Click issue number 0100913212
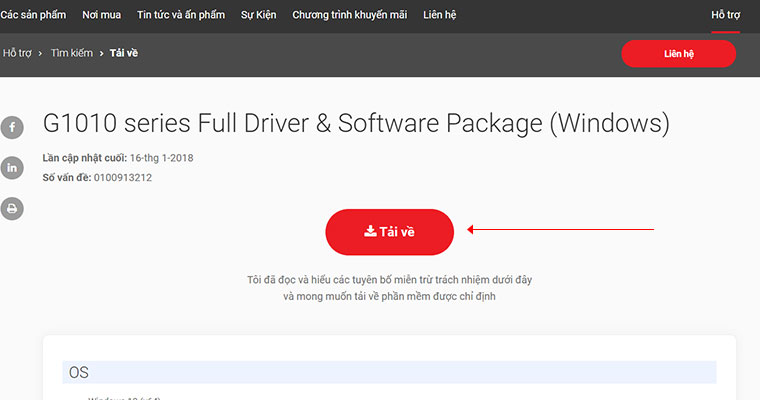Screen dimensions: 760x400 [x=123, y=177]
